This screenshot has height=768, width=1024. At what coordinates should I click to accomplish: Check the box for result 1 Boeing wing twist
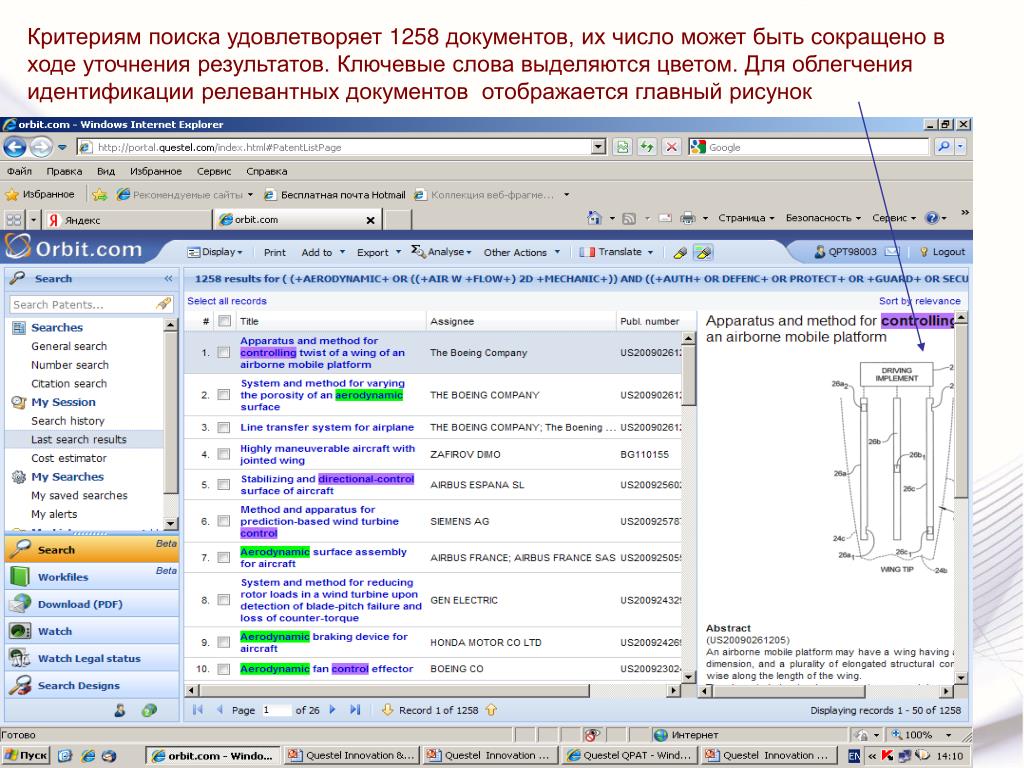(224, 353)
